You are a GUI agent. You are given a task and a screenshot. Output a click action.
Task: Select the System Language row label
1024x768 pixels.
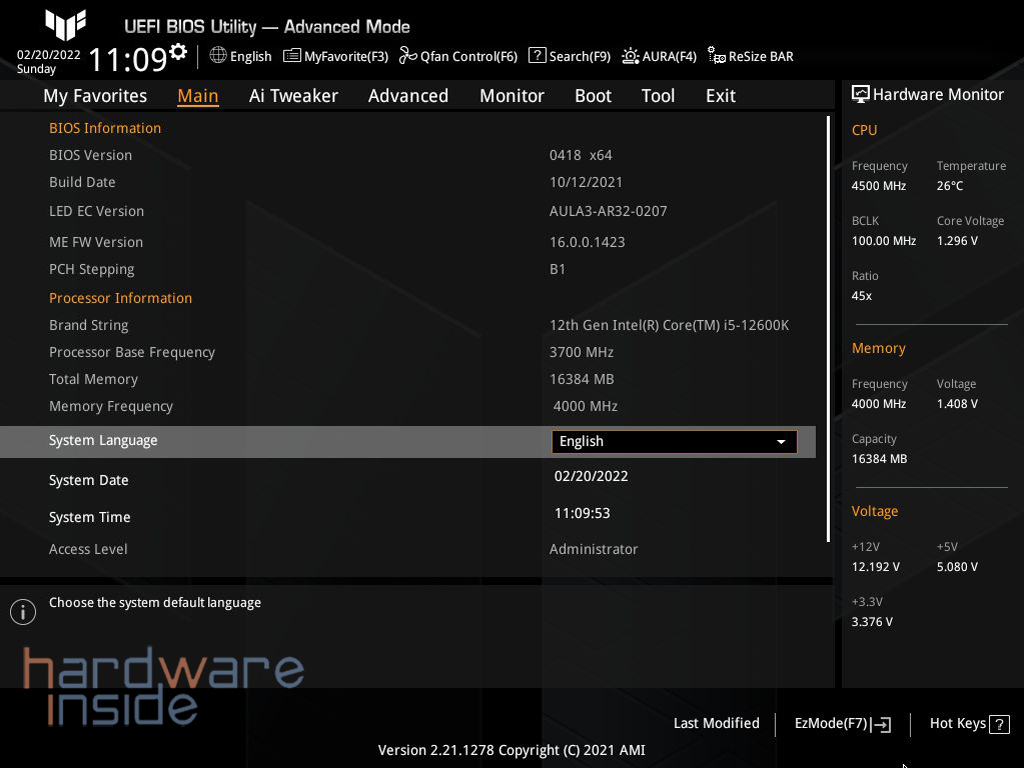click(x=103, y=441)
